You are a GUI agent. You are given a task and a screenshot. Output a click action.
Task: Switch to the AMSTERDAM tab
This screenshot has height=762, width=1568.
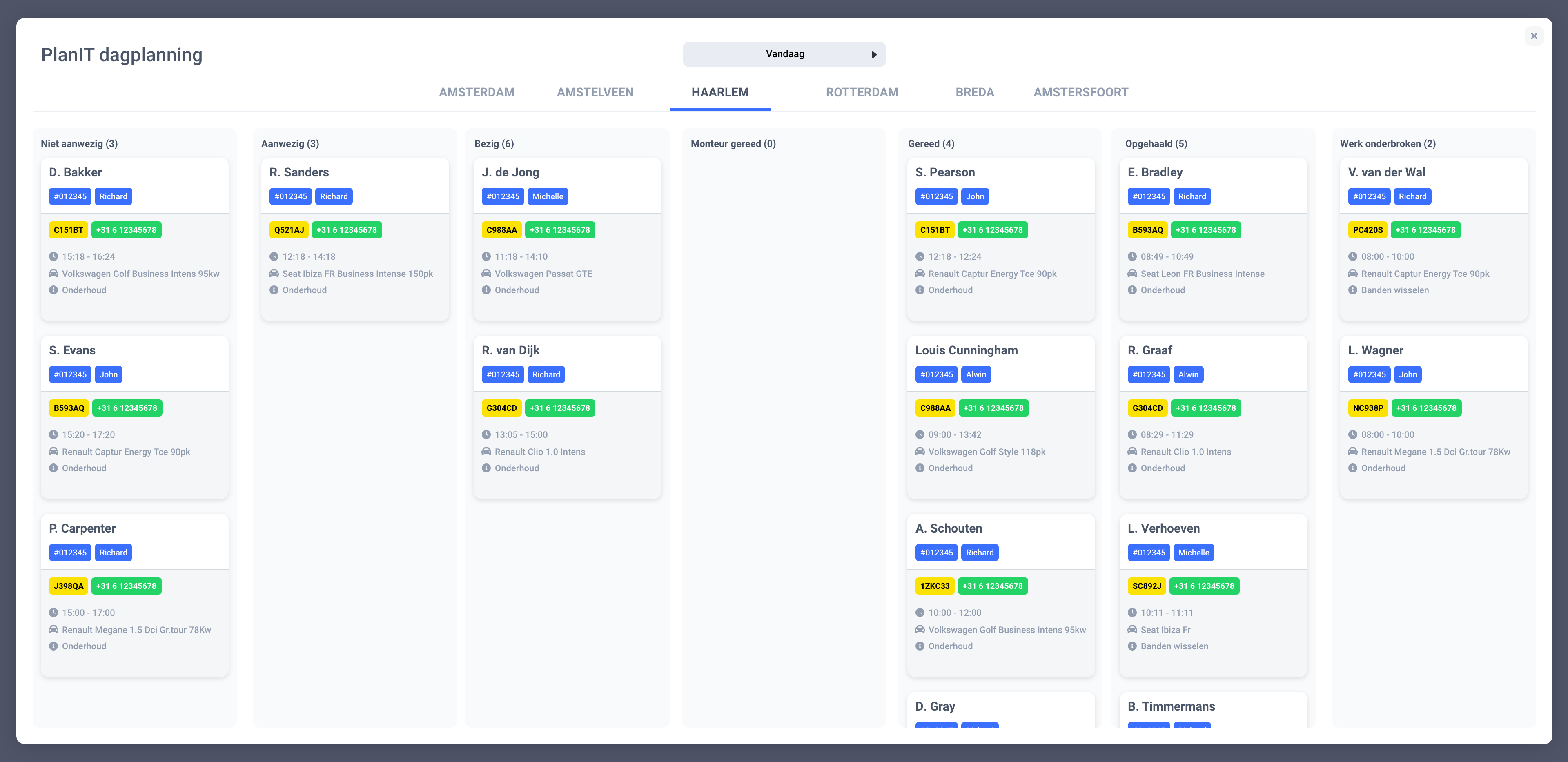click(x=477, y=92)
